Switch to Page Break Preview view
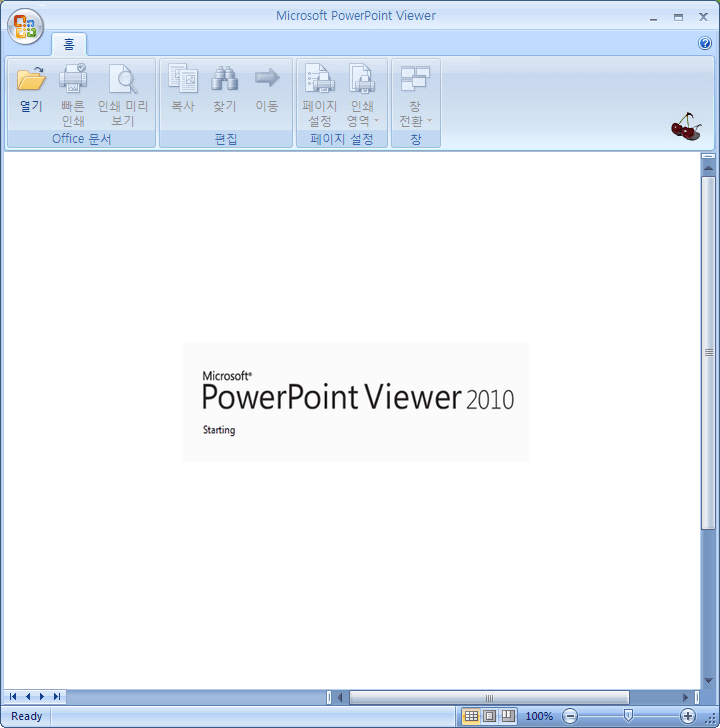This screenshot has height=728, width=720. [508, 716]
